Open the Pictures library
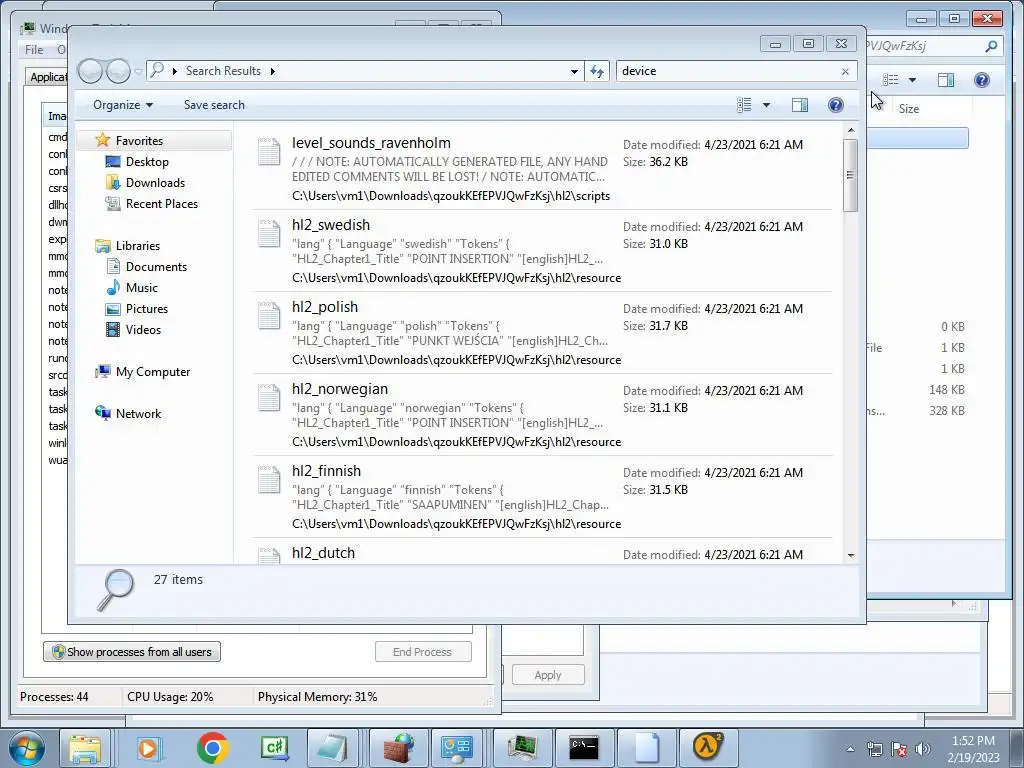 tap(147, 308)
